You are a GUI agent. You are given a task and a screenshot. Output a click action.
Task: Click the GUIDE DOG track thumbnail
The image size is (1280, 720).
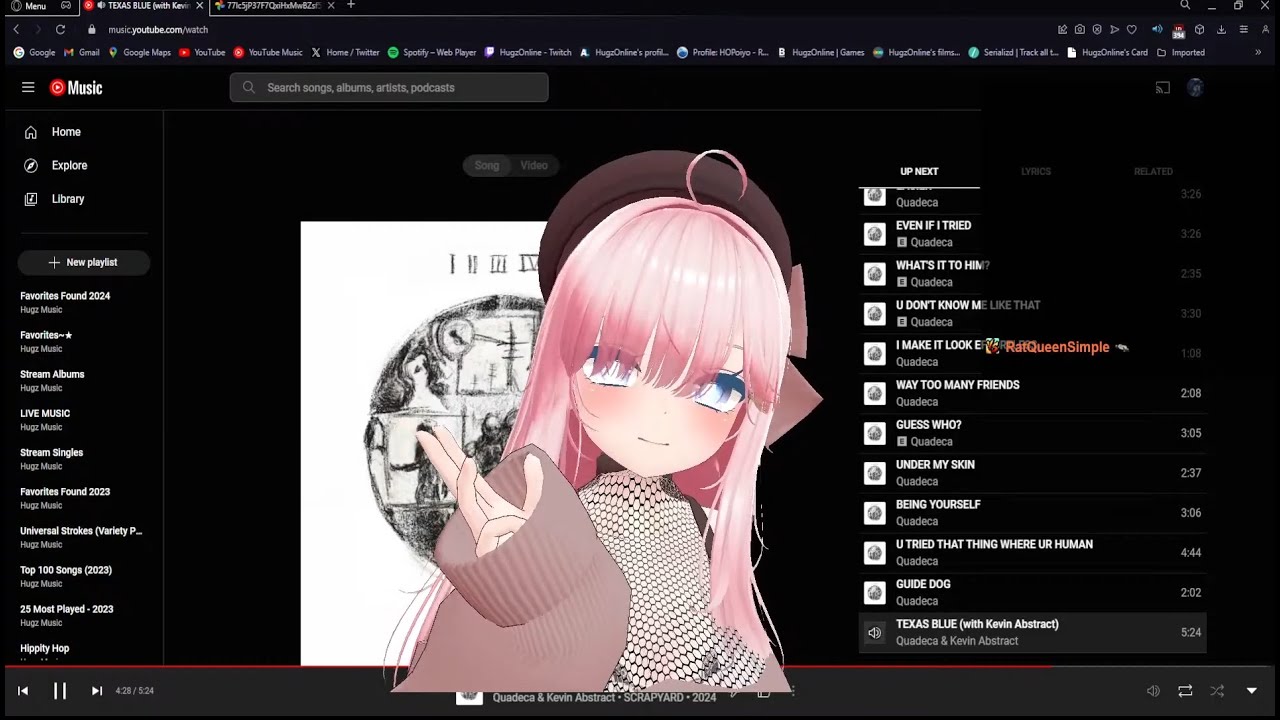(875, 593)
